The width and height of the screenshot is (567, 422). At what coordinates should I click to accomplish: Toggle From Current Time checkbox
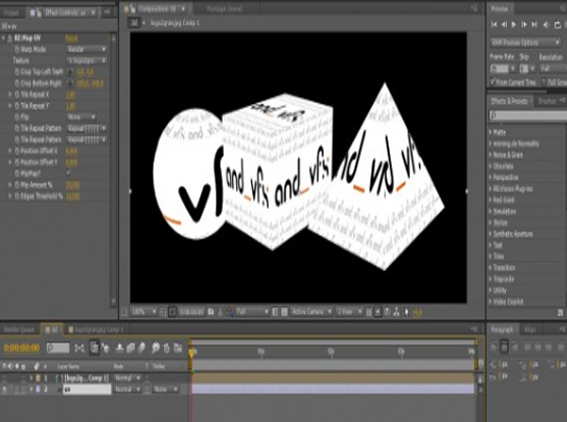[493, 82]
